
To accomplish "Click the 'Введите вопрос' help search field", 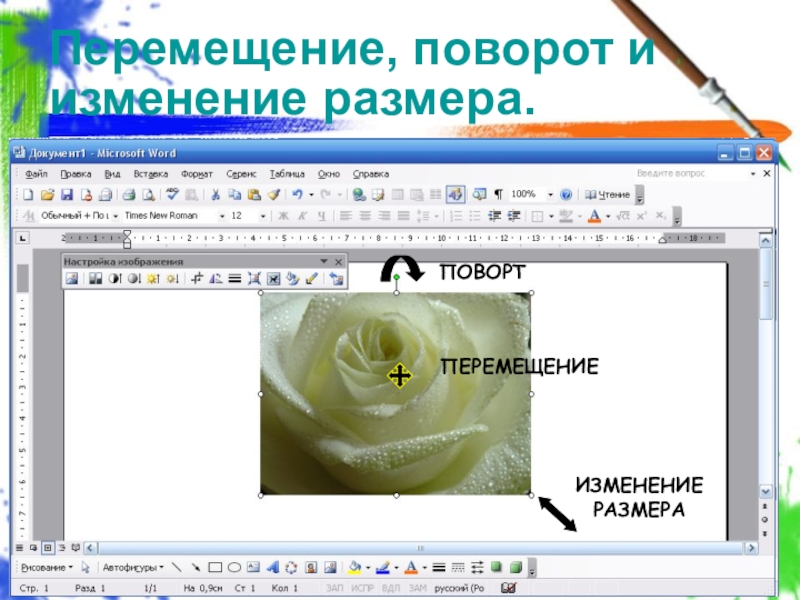I will (x=691, y=173).
